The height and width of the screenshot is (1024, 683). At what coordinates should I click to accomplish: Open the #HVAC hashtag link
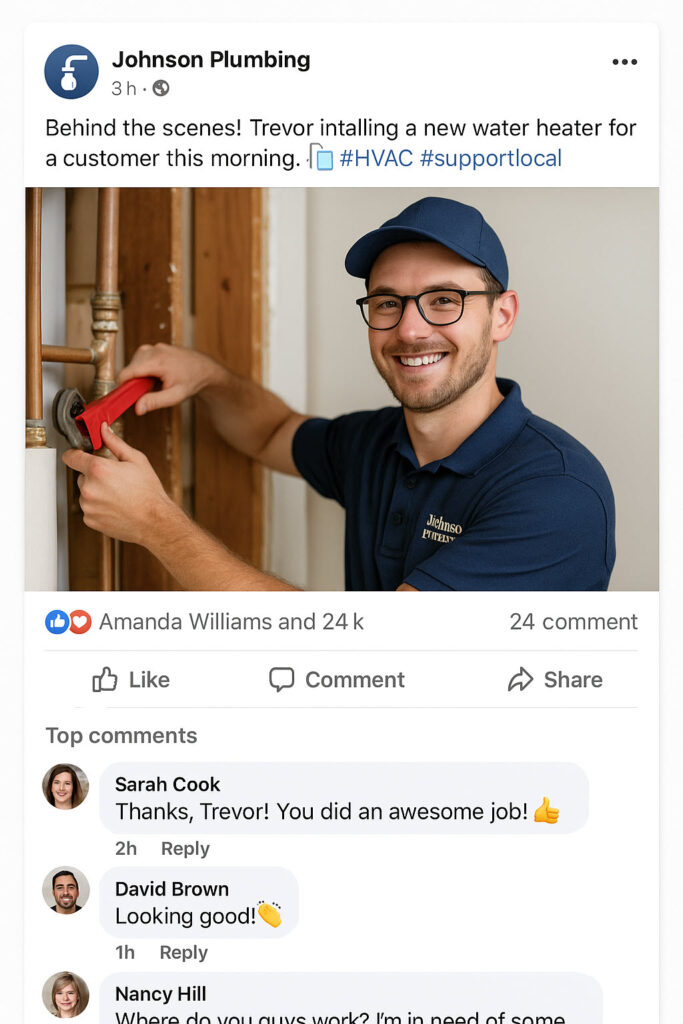[376, 159]
